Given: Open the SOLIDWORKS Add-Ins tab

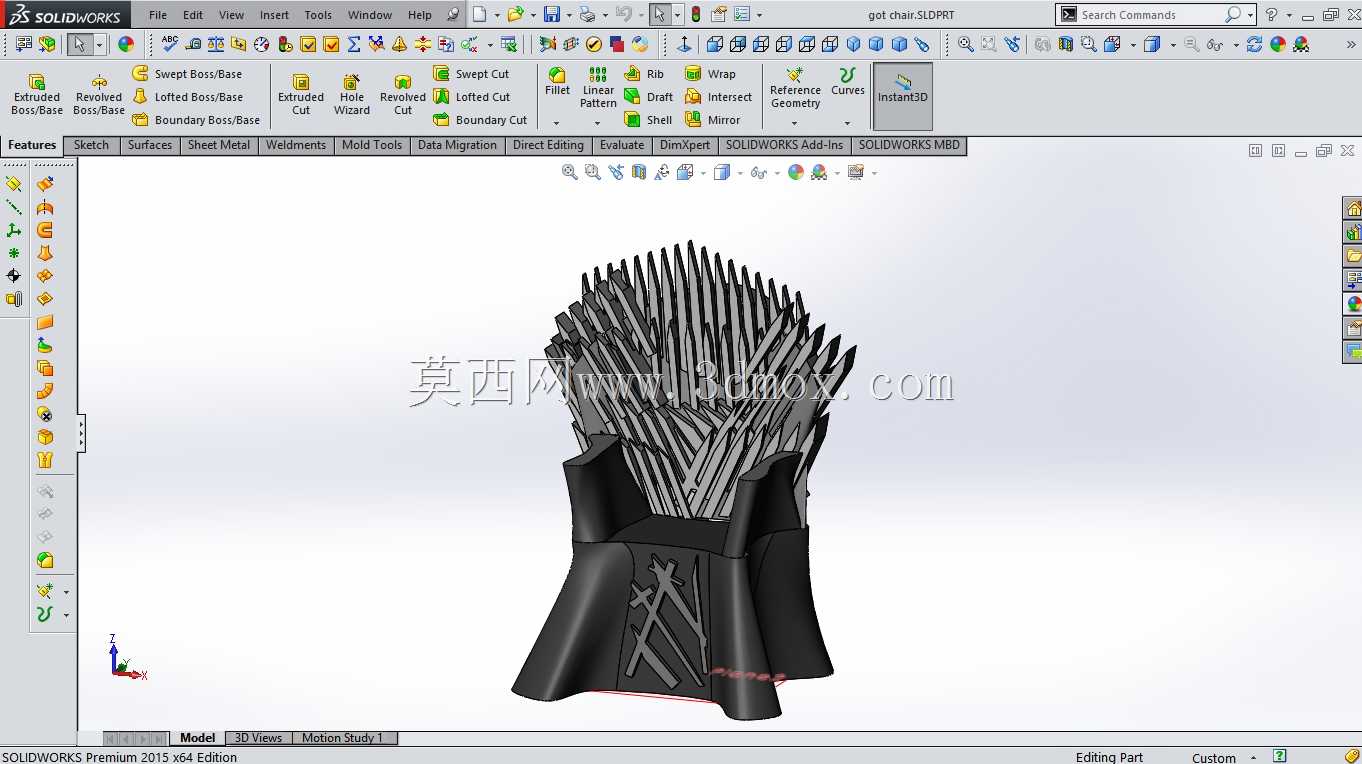Looking at the screenshot, I should [x=784, y=145].
